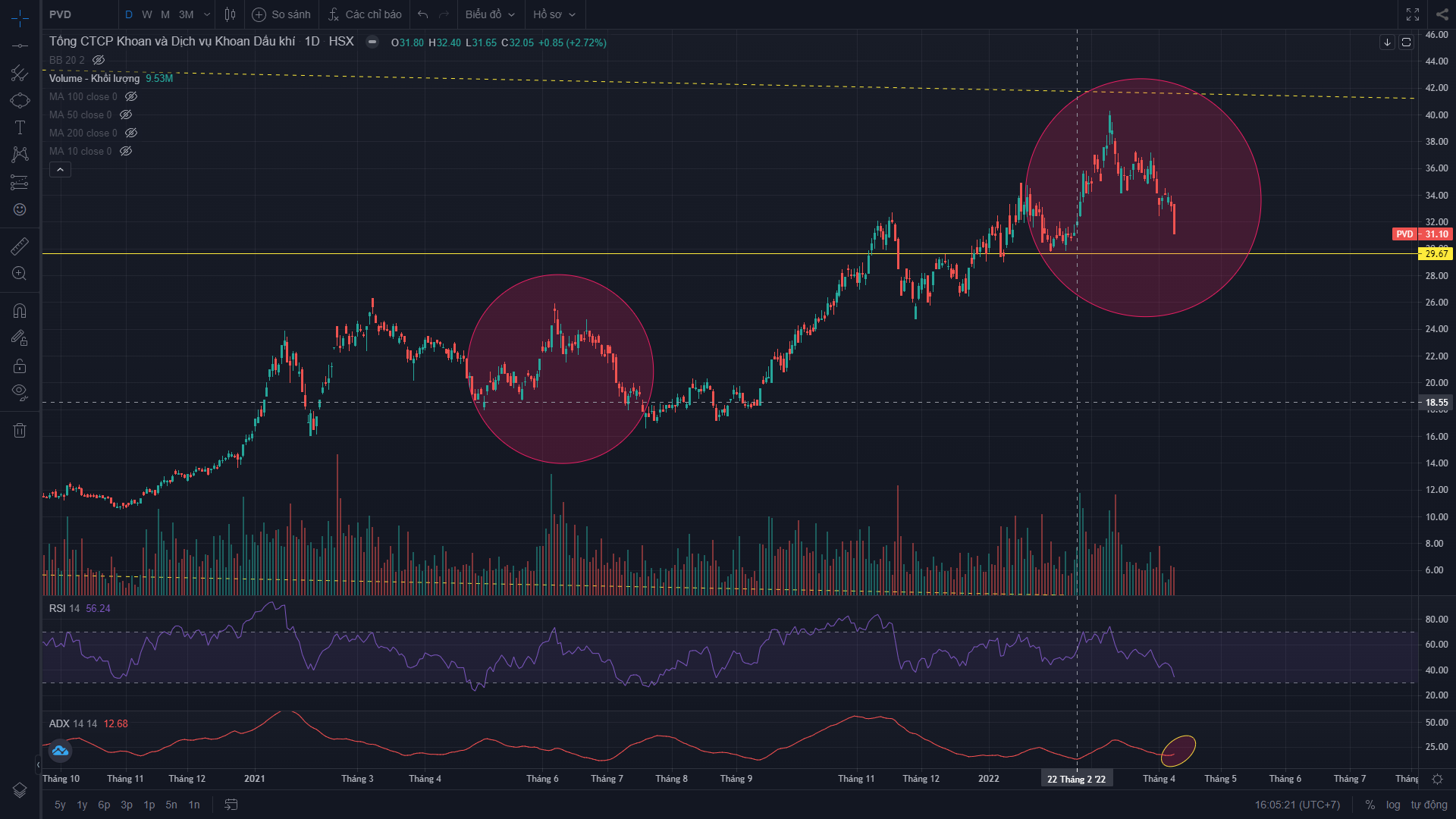Image resolution: width=1456 pixels, height=819 pixels.
Task: Select the trend line drawing tool
Action: (x=20, y=45)
